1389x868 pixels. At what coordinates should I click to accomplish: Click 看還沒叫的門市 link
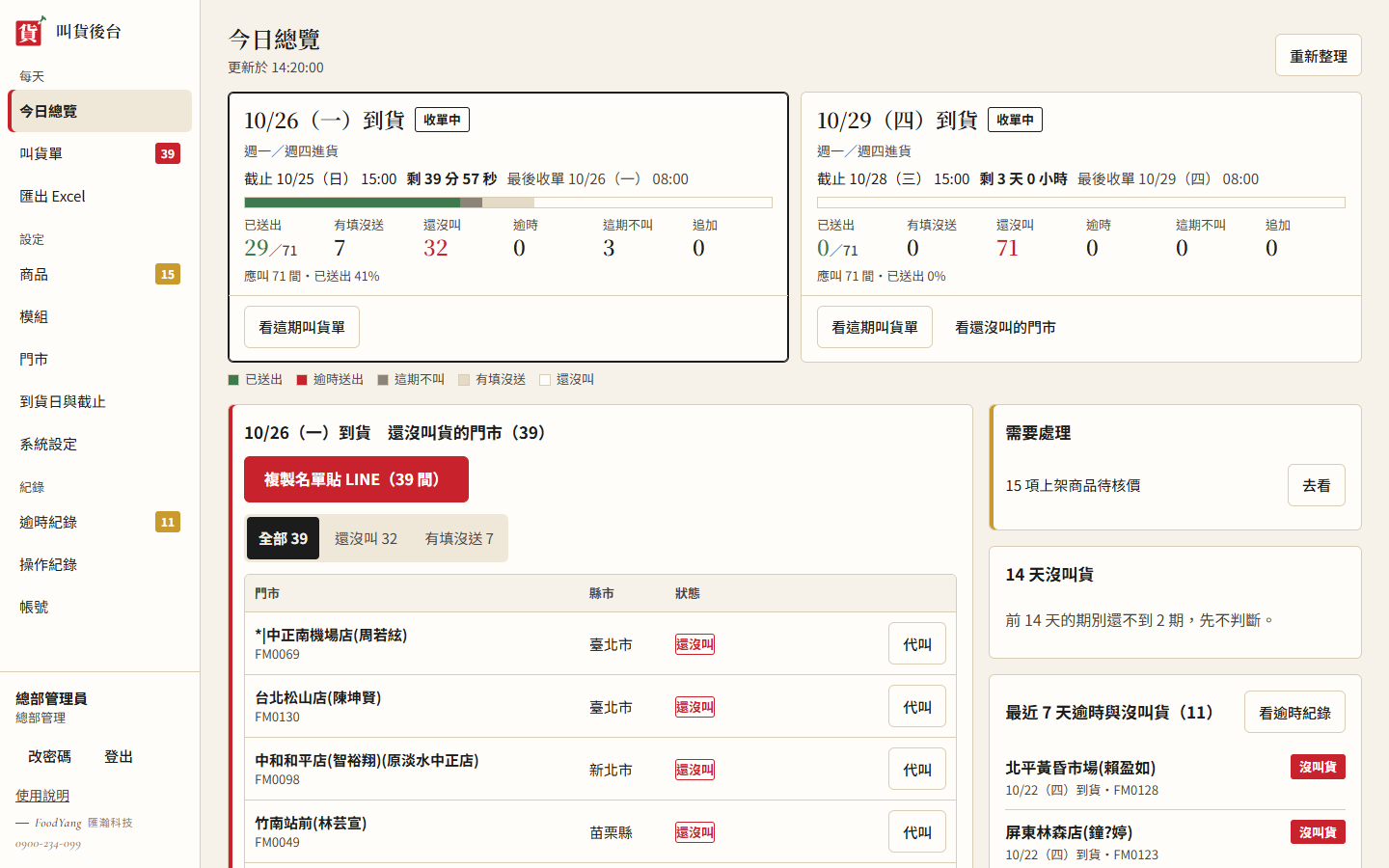coord(1005,327)
